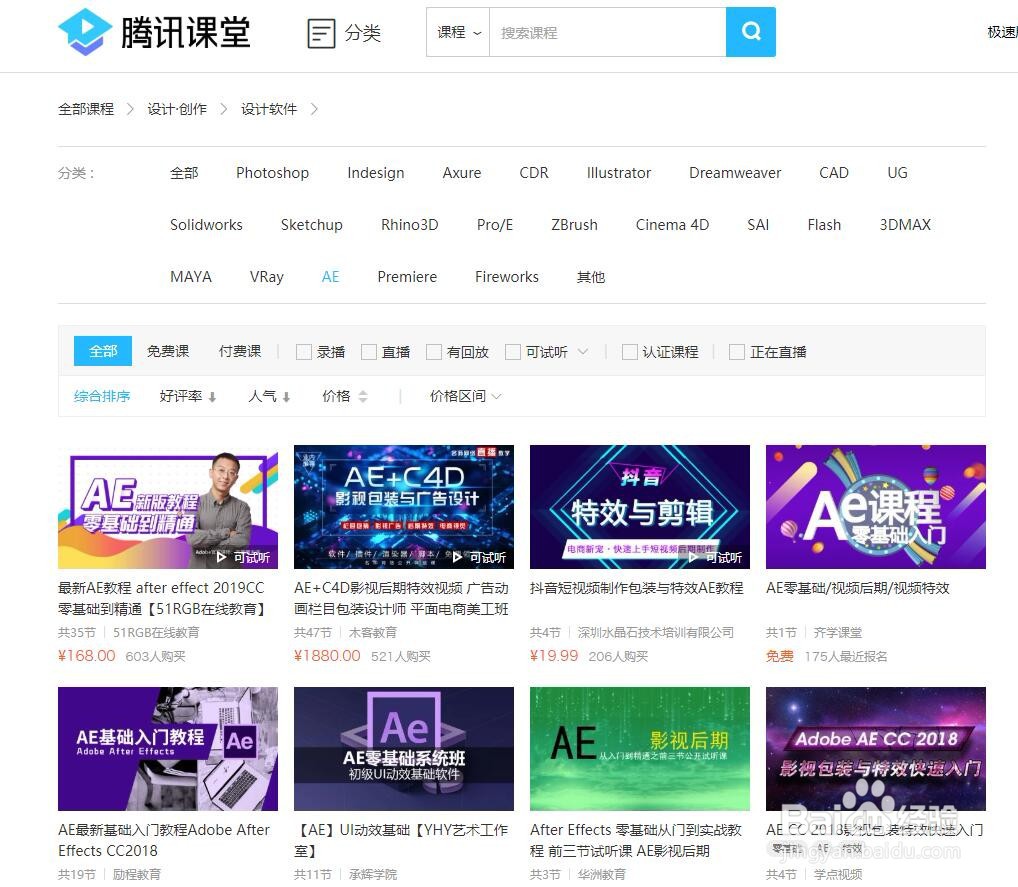Open 抖音短视频制作包装与特效AE教程 title
The image size is (1018, 887).
point(636,588)
